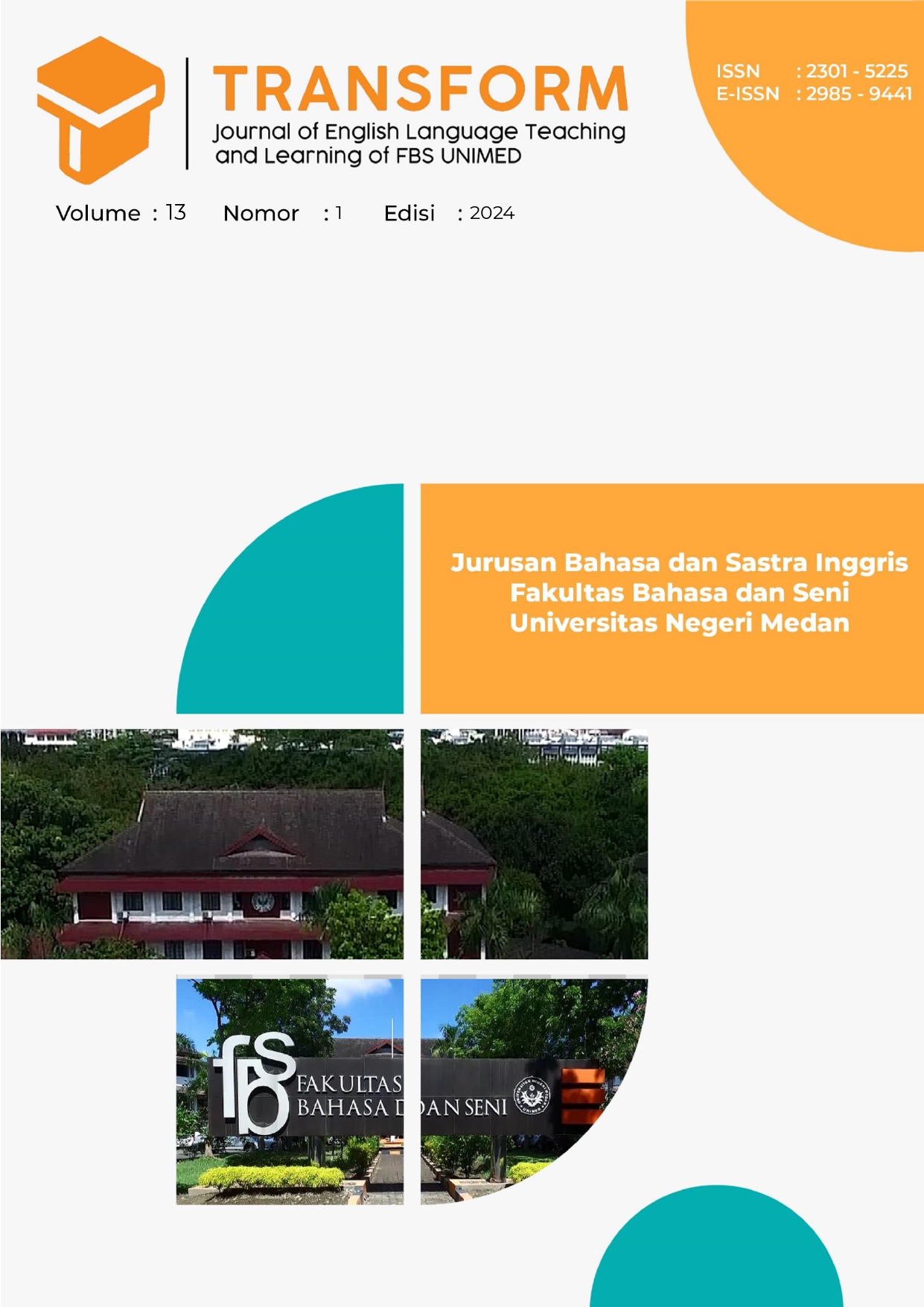Click the TRANSFORM journal title
Viewport: 924px width, 1307px height.
tap(421, 89)
